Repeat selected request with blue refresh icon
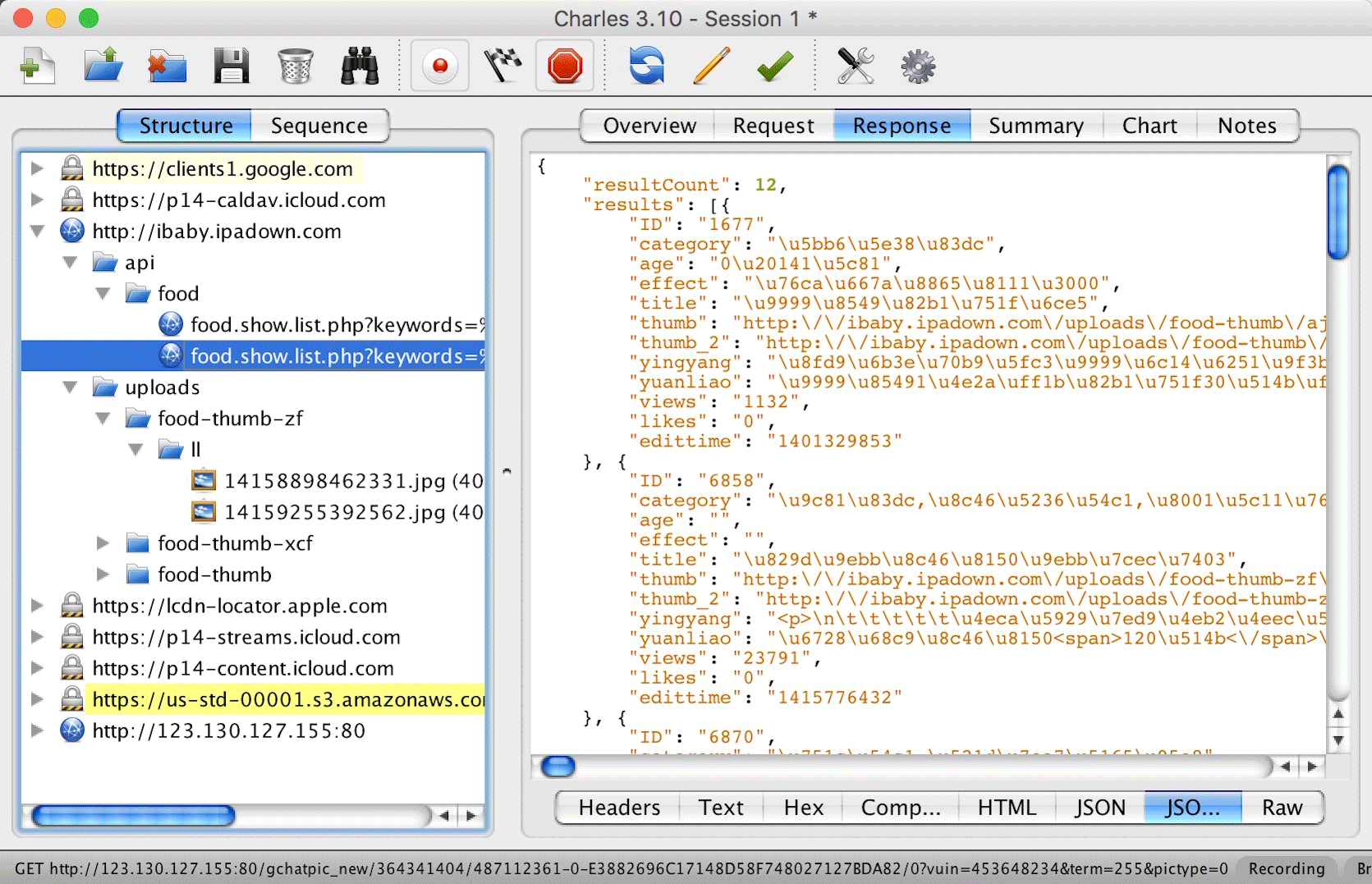1372x884 pixels. 647,66
